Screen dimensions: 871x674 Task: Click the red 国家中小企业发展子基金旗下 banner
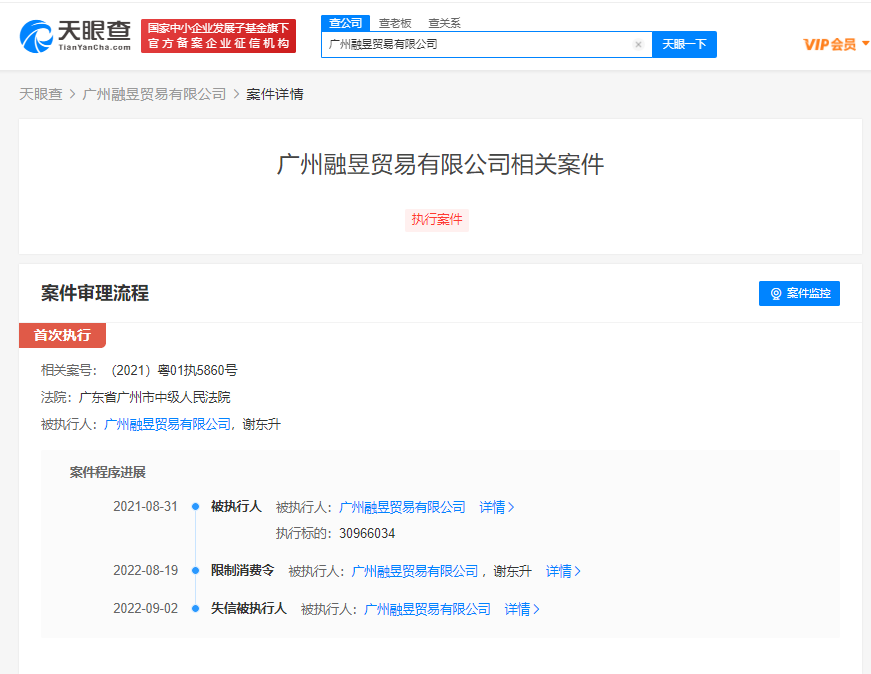(x=218, y=36)
